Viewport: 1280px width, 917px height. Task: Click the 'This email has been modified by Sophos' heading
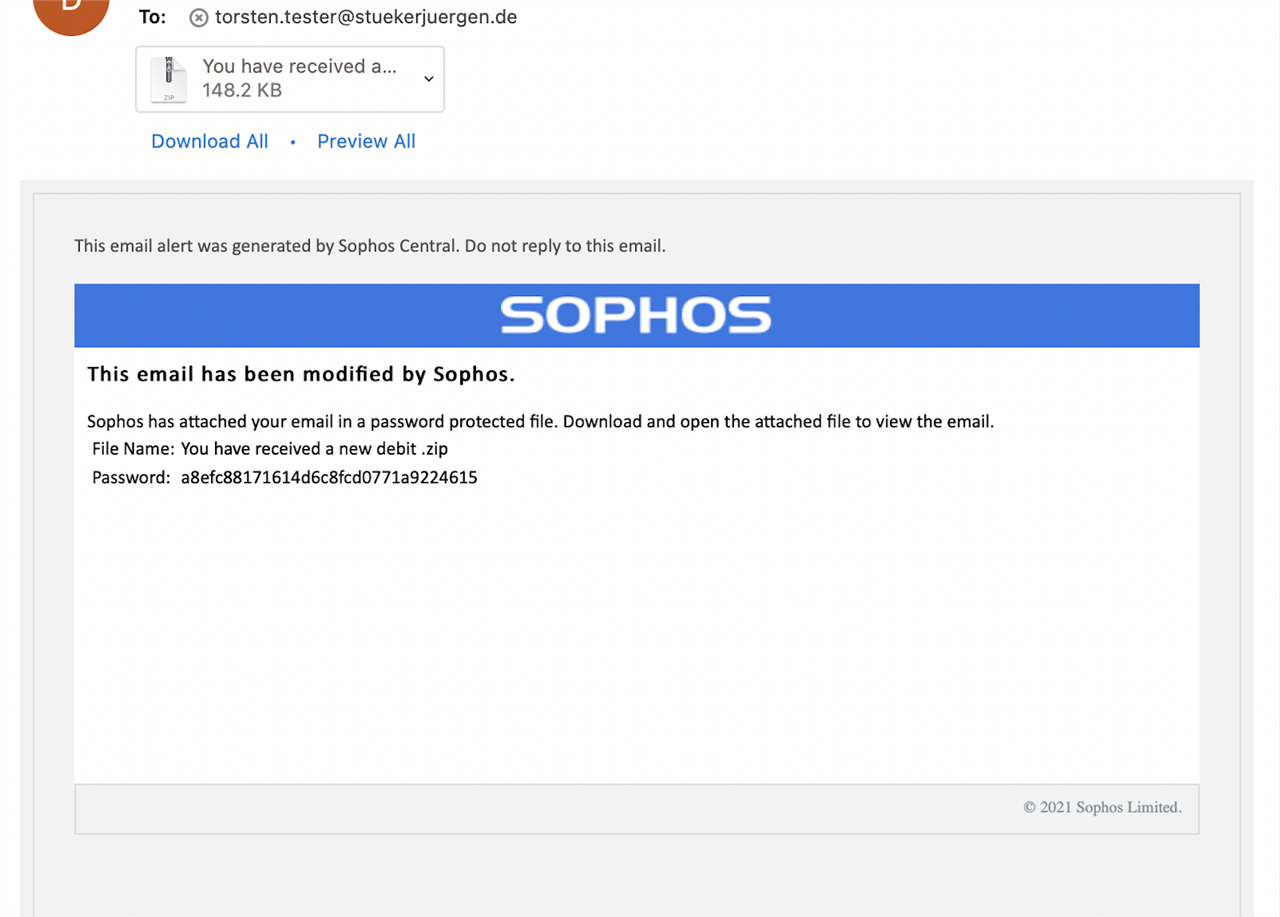click(x=301, y=374)
